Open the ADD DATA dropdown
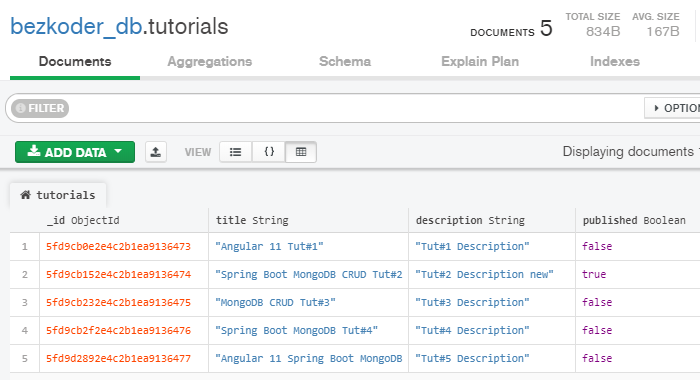This screenshot has height=380, width=700. 75,152
